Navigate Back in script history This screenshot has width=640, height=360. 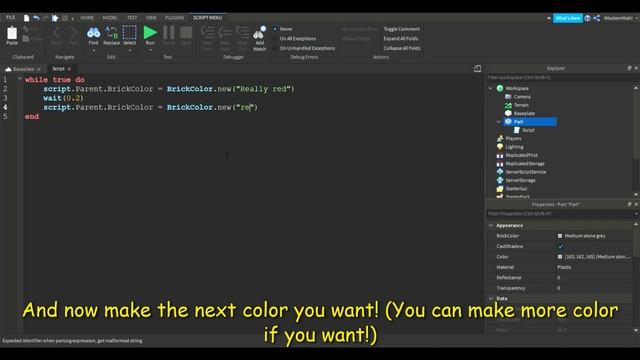pyautogui.click(x=56, y=33)
